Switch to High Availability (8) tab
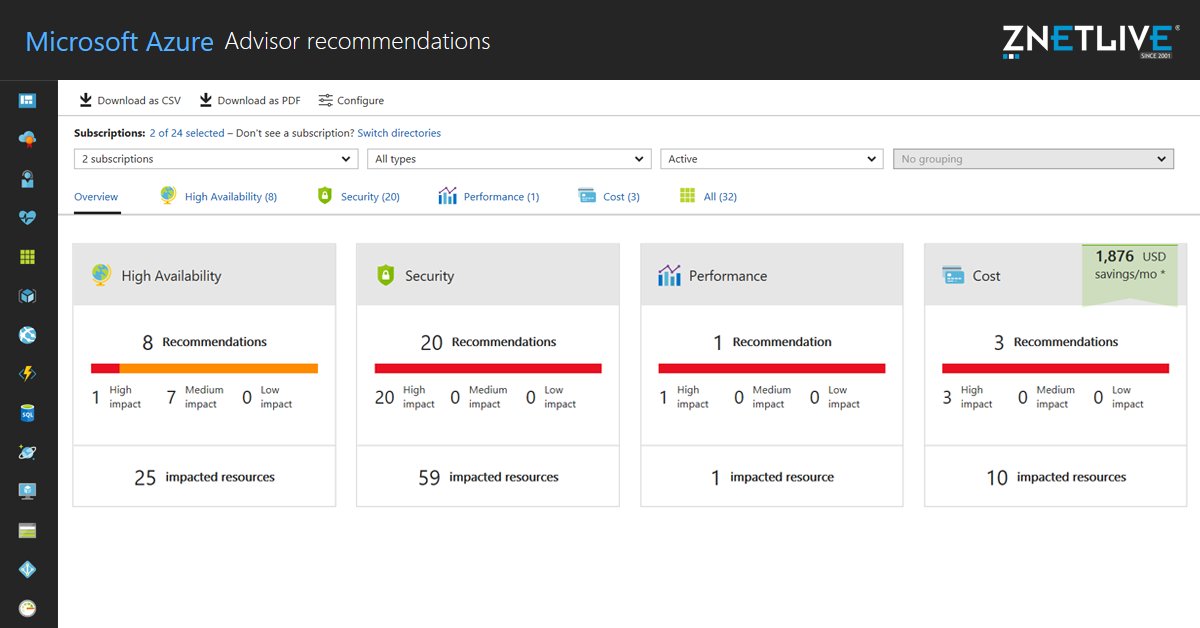 218,197
